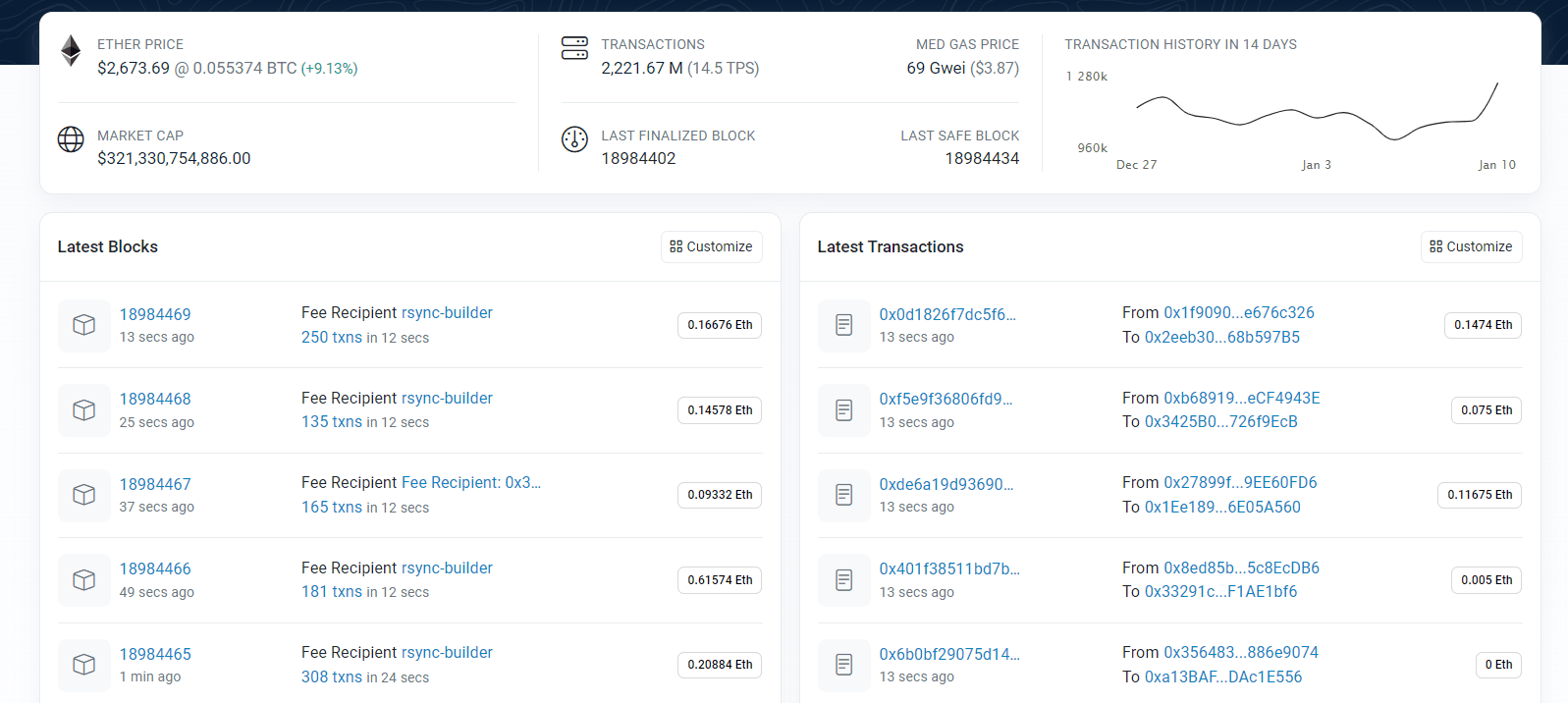Open the 308 txns link for block 18984465
Screen dimensions: 1568x703
pyautogui.click(x=331, y=676)
